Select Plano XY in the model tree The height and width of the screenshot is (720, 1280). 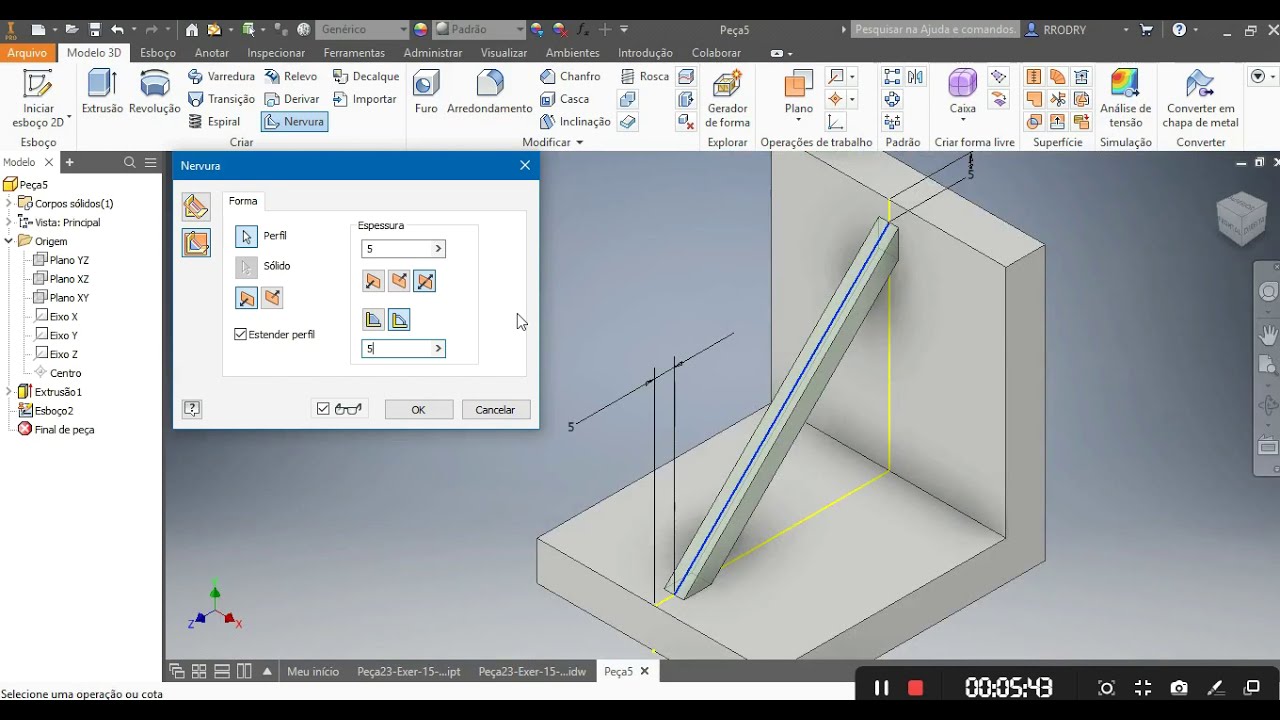pyautogui.click(x=61, y=298)
